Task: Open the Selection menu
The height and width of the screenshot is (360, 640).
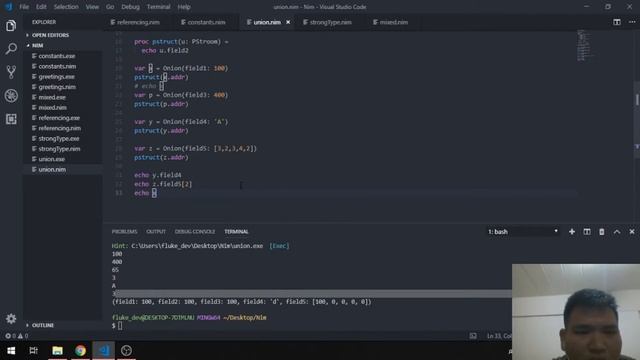Action: [66, 7]
